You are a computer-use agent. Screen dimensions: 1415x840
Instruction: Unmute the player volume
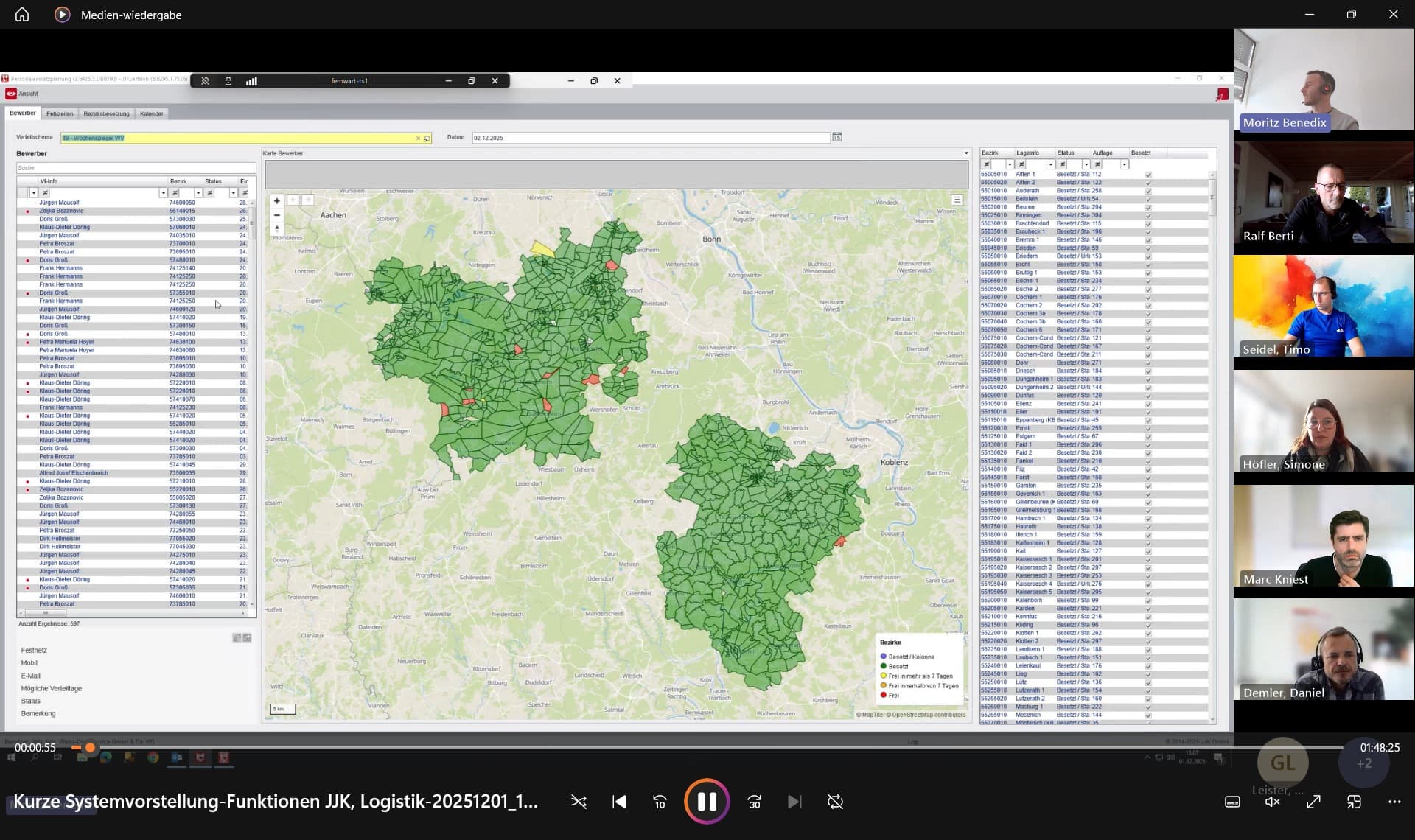(1273, 802)
